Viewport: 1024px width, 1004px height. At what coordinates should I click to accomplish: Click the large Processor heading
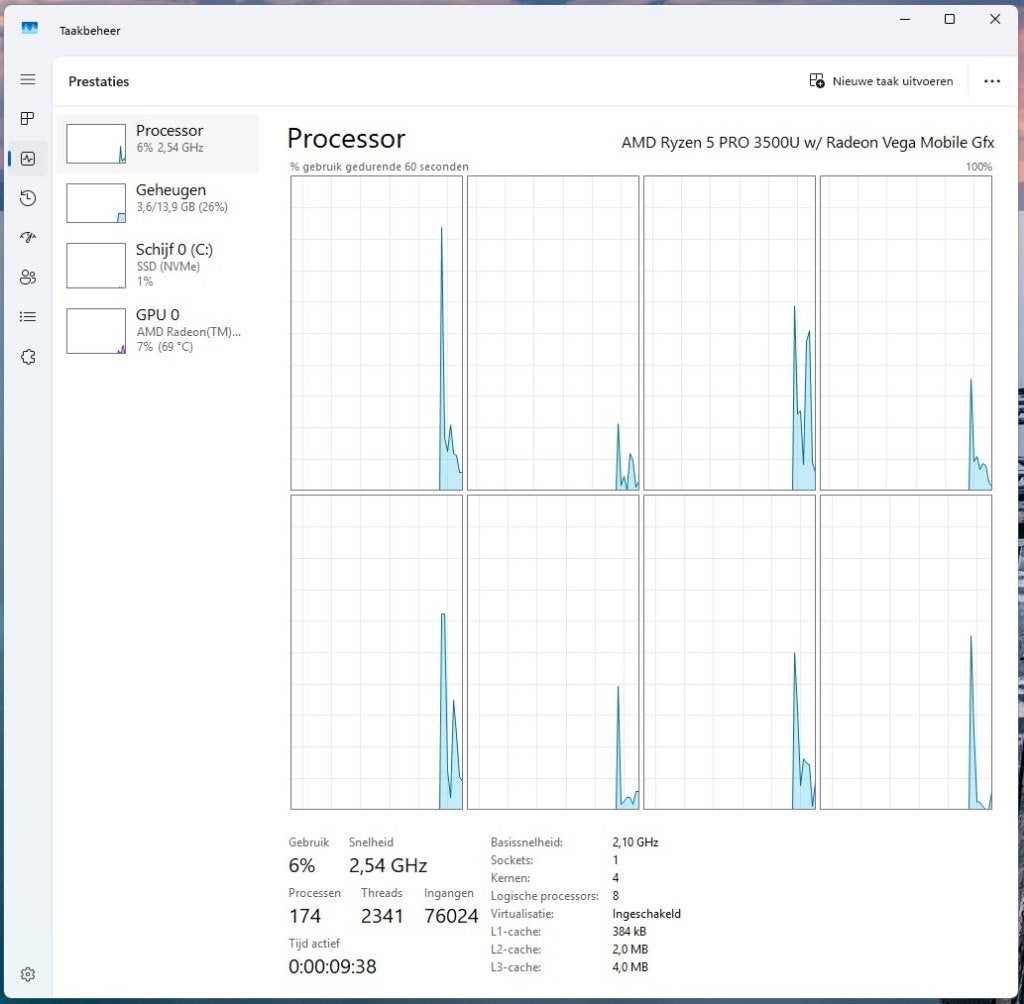(346, 138)
